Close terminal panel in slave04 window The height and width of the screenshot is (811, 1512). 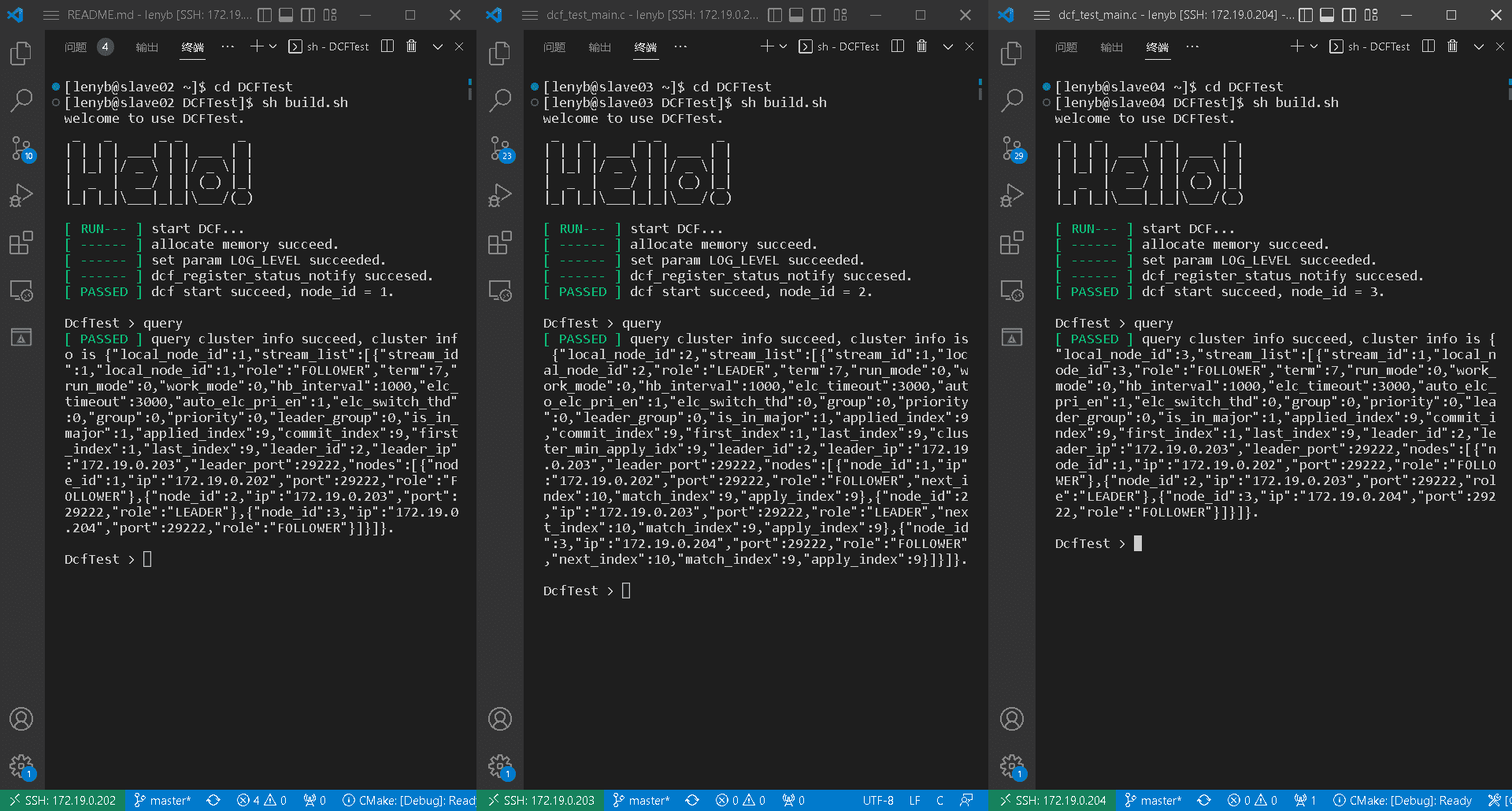(x=1500, y=46)
